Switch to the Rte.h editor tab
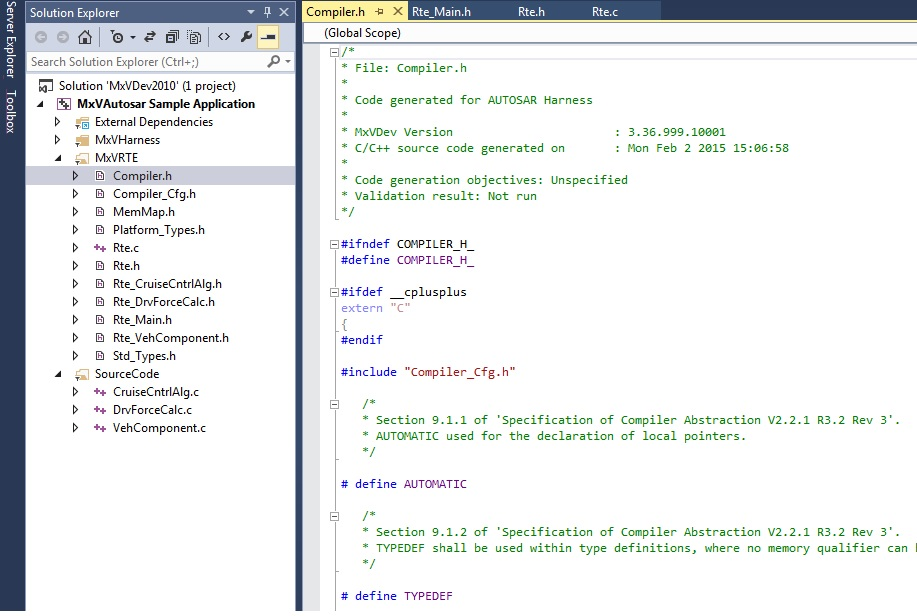Viewport: 917px width, 616px height. pyautogui.click(x=532, y=12)
